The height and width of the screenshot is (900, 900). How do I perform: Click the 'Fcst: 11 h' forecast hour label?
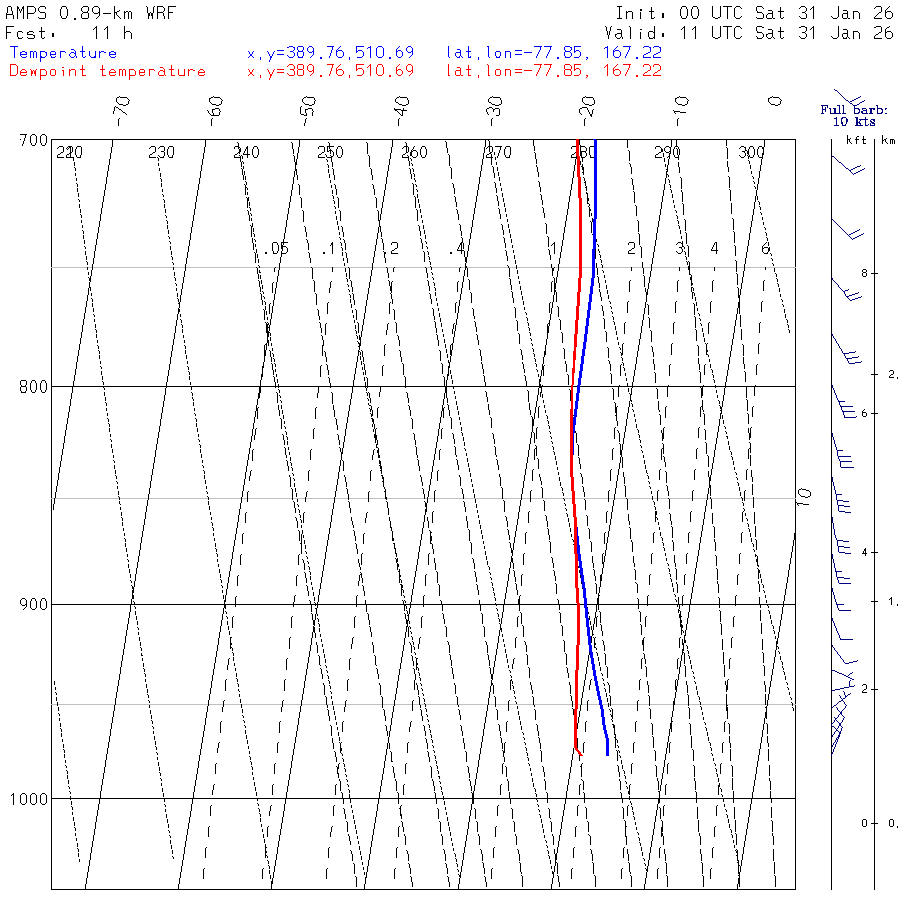click(x=69, y=33)
